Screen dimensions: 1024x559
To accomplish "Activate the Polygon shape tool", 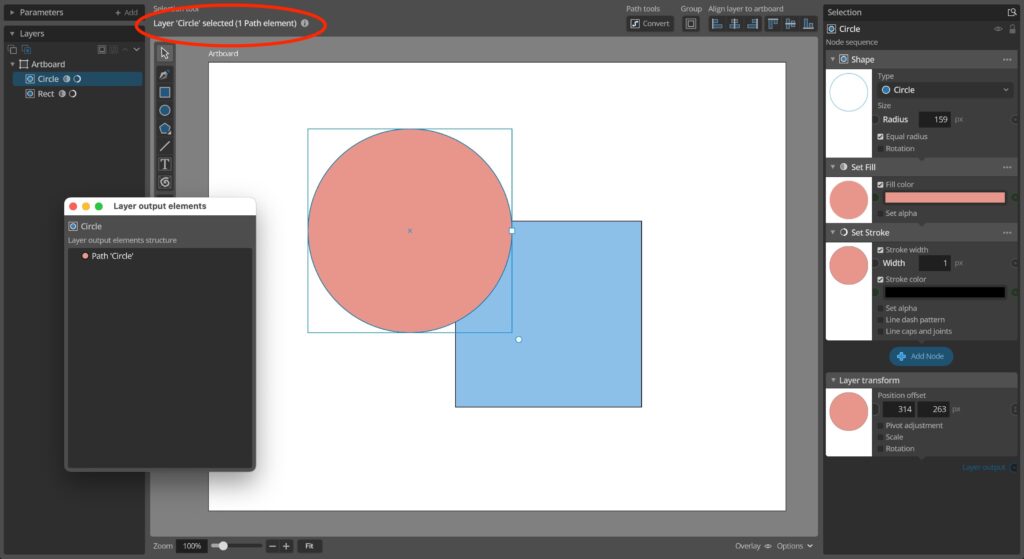I will [x=165, y=128].
